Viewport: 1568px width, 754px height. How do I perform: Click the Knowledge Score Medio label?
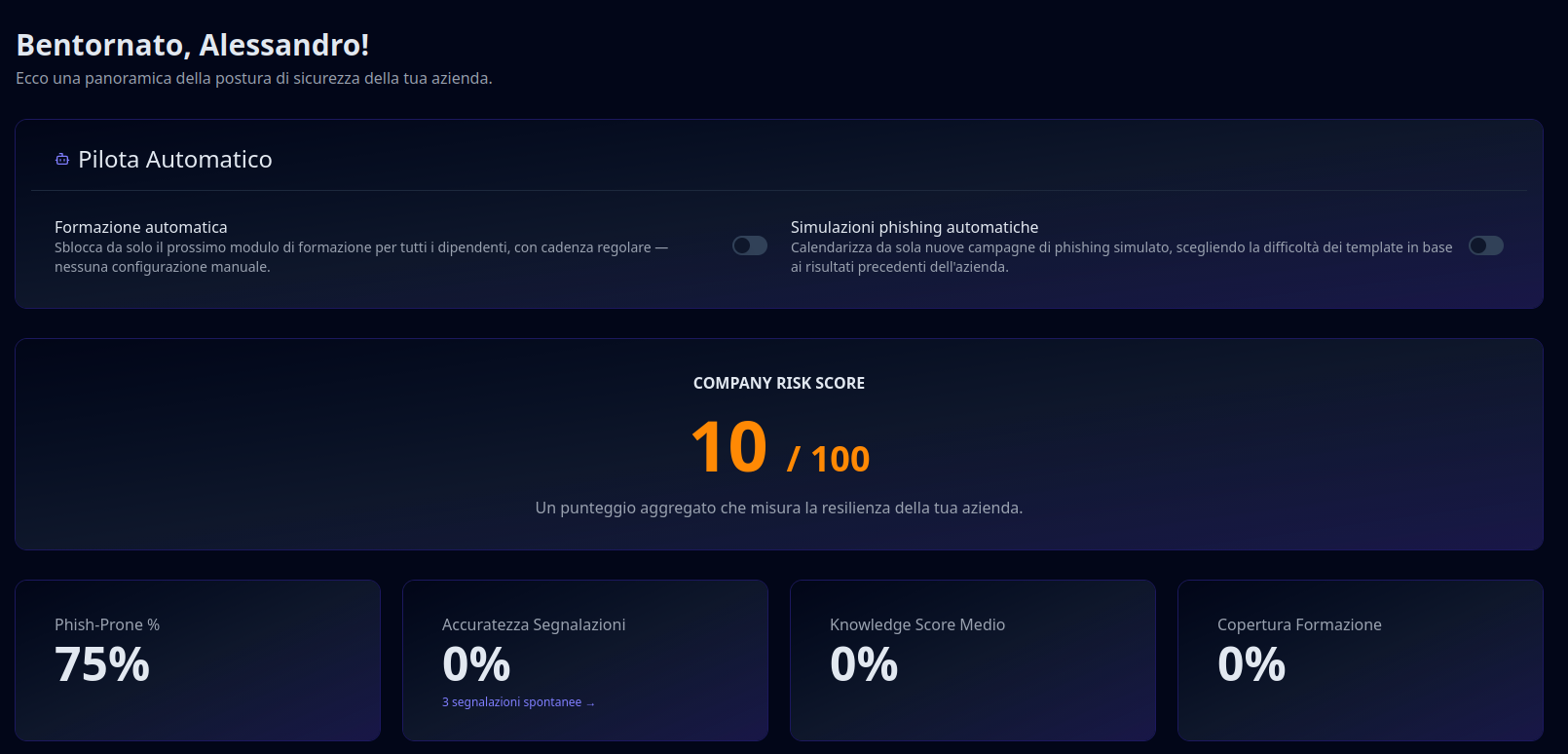click(x=917, y=624)
